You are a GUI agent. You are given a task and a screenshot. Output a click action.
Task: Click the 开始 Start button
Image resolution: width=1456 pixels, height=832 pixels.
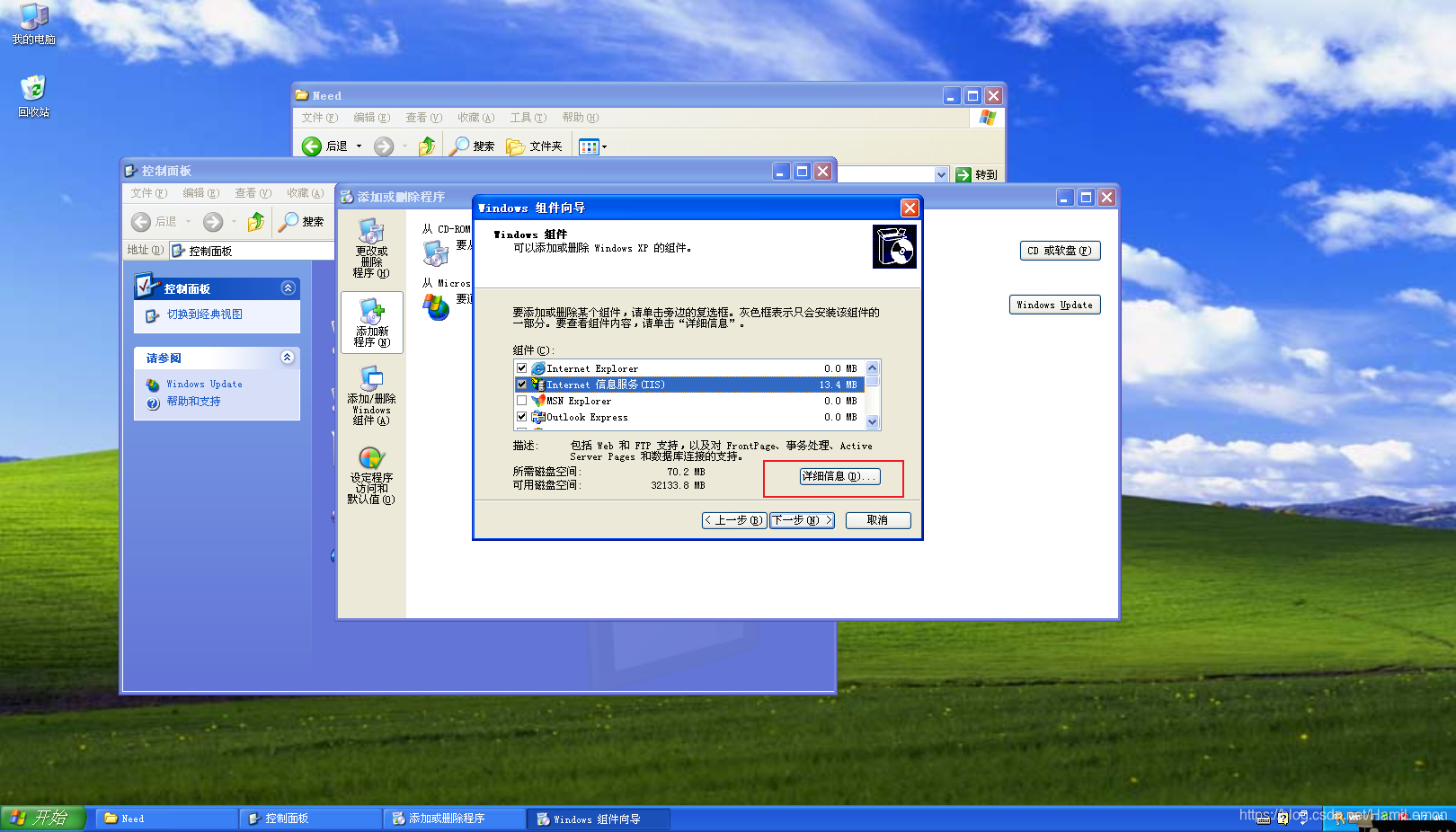click(x=42, y=818)
